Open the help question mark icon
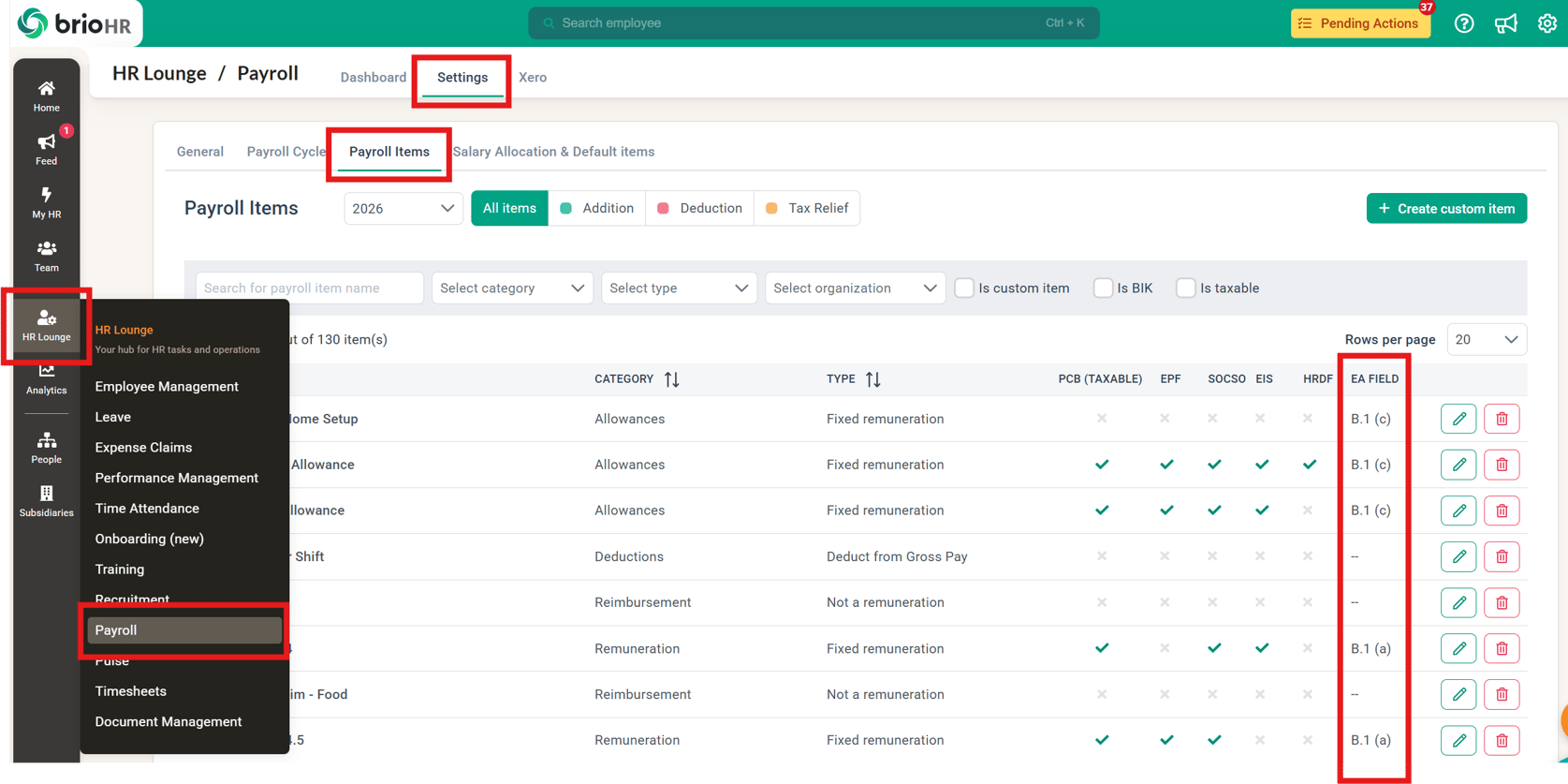Viewport: 1568px width, 784px height. (x=1464, y=23)
